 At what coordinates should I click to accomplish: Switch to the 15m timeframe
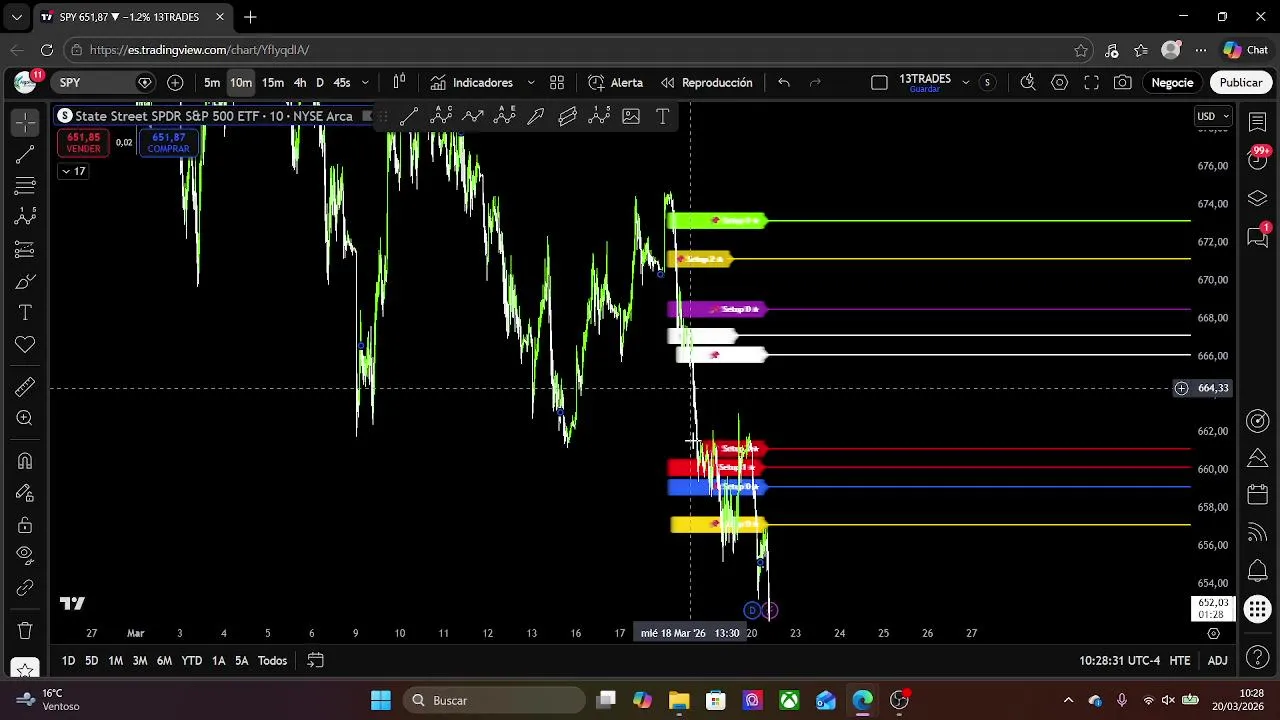pos(273,83)
